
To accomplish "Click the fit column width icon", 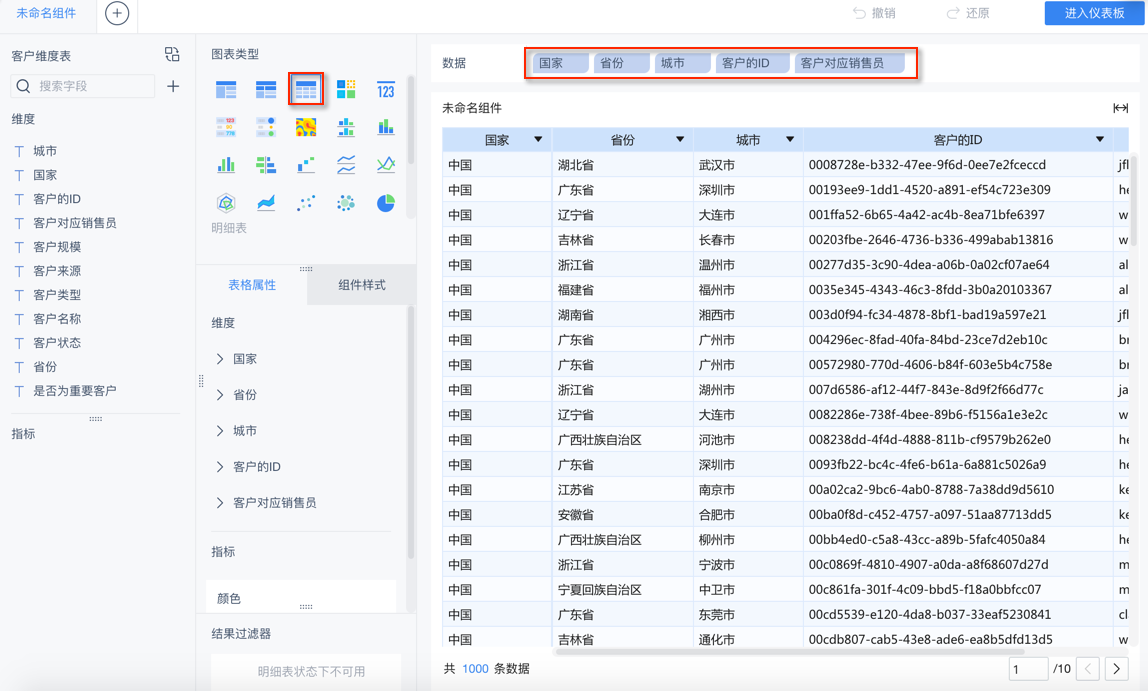I will 1120,108.
